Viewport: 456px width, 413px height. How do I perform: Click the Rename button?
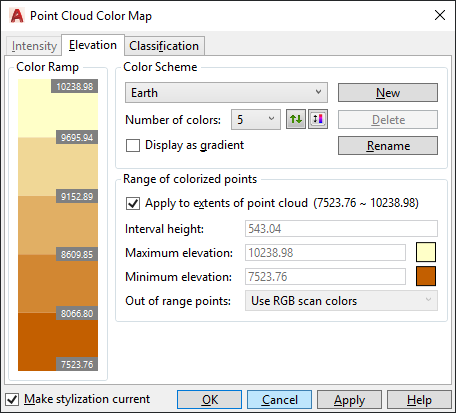coord(388,145)
